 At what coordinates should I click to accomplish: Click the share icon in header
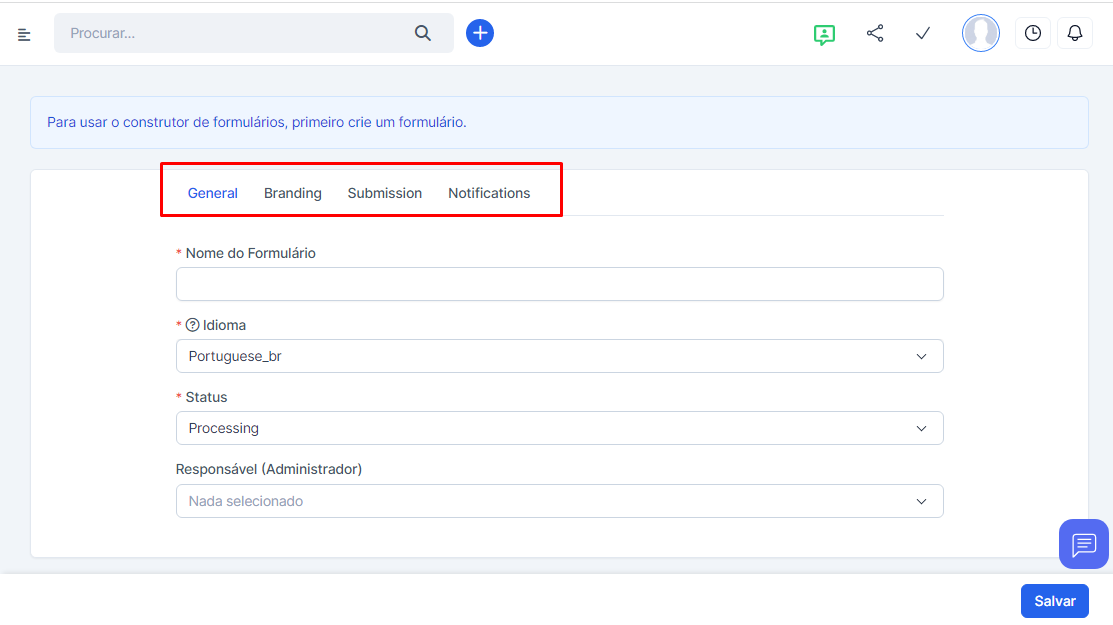pyautogui.click(x=875, y=34)
